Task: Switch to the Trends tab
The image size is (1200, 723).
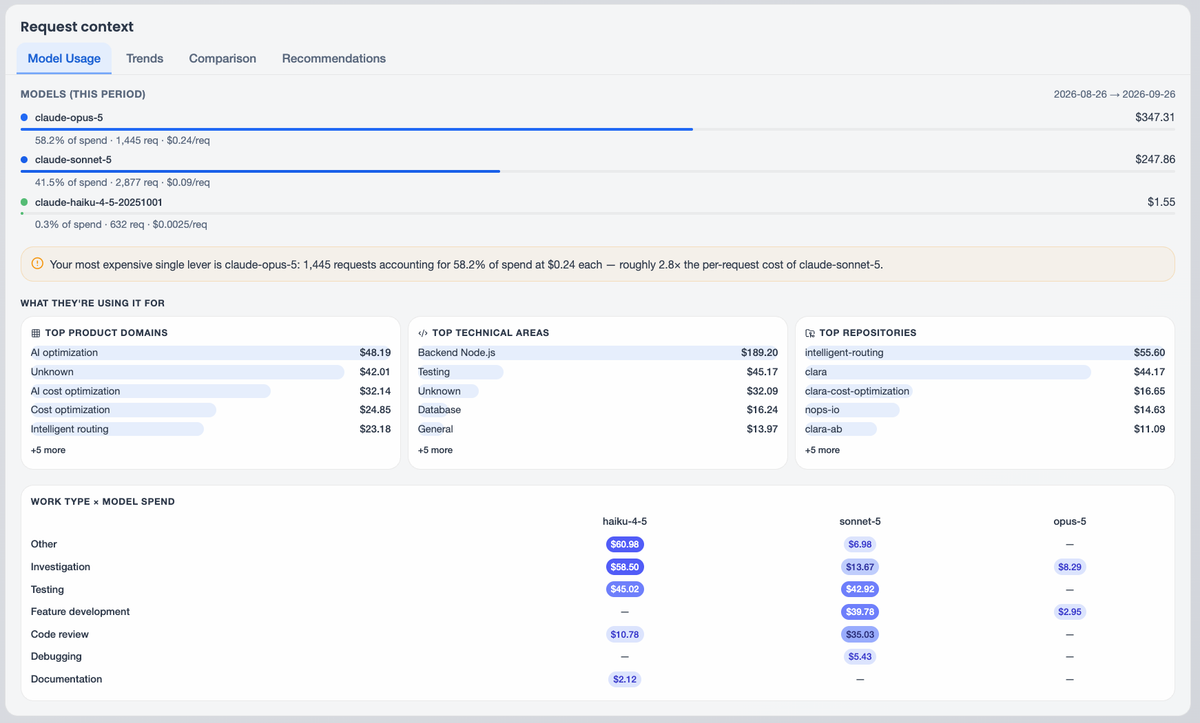Action: pyautogui.click(x=145, y=58)
